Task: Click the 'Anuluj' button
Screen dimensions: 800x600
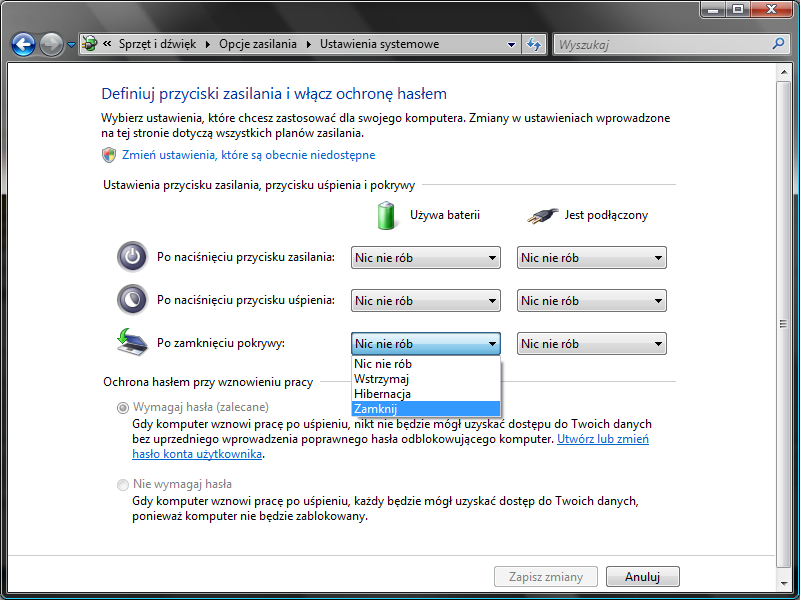Action: 642,577
